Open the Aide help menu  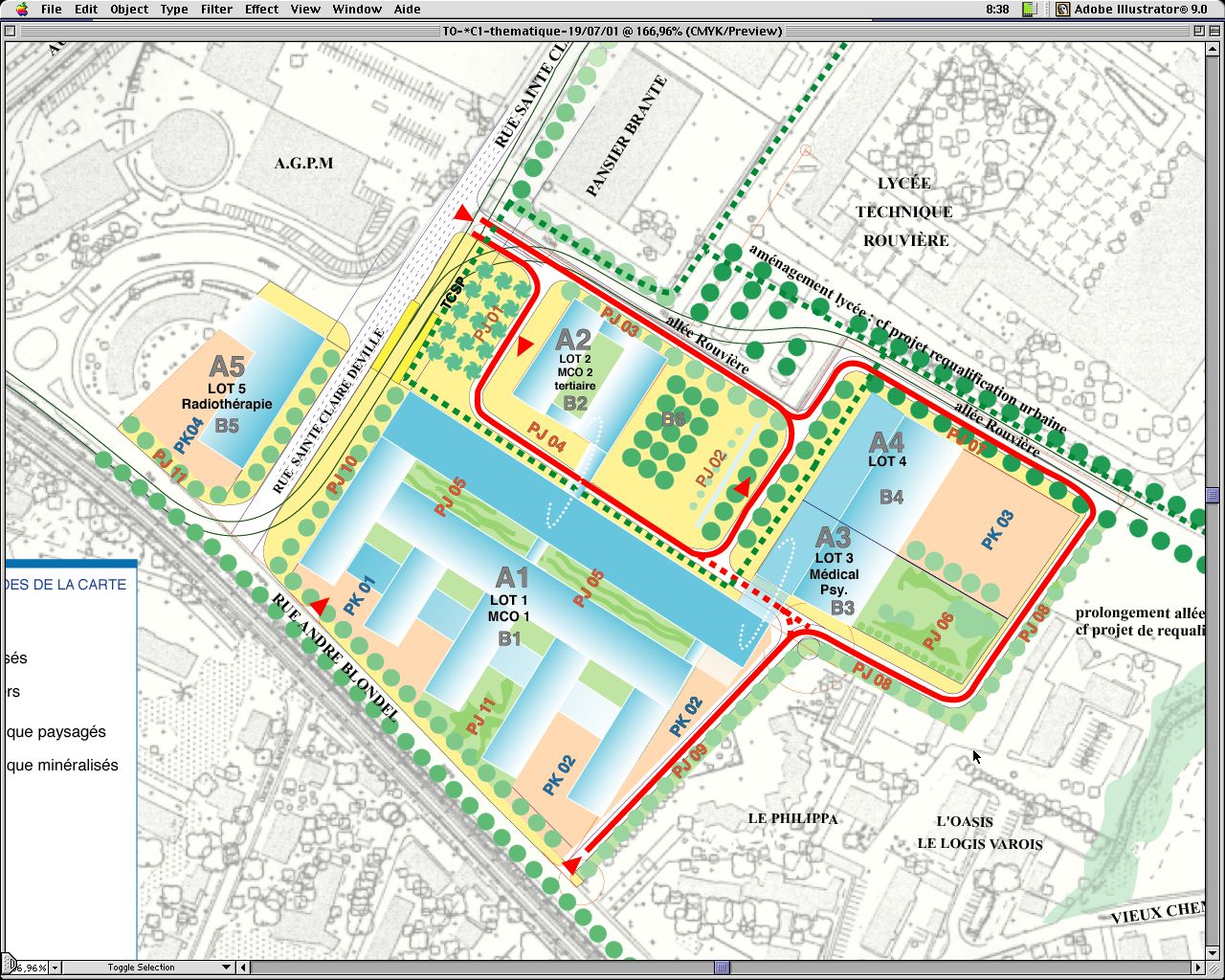[x=407, y=10]
